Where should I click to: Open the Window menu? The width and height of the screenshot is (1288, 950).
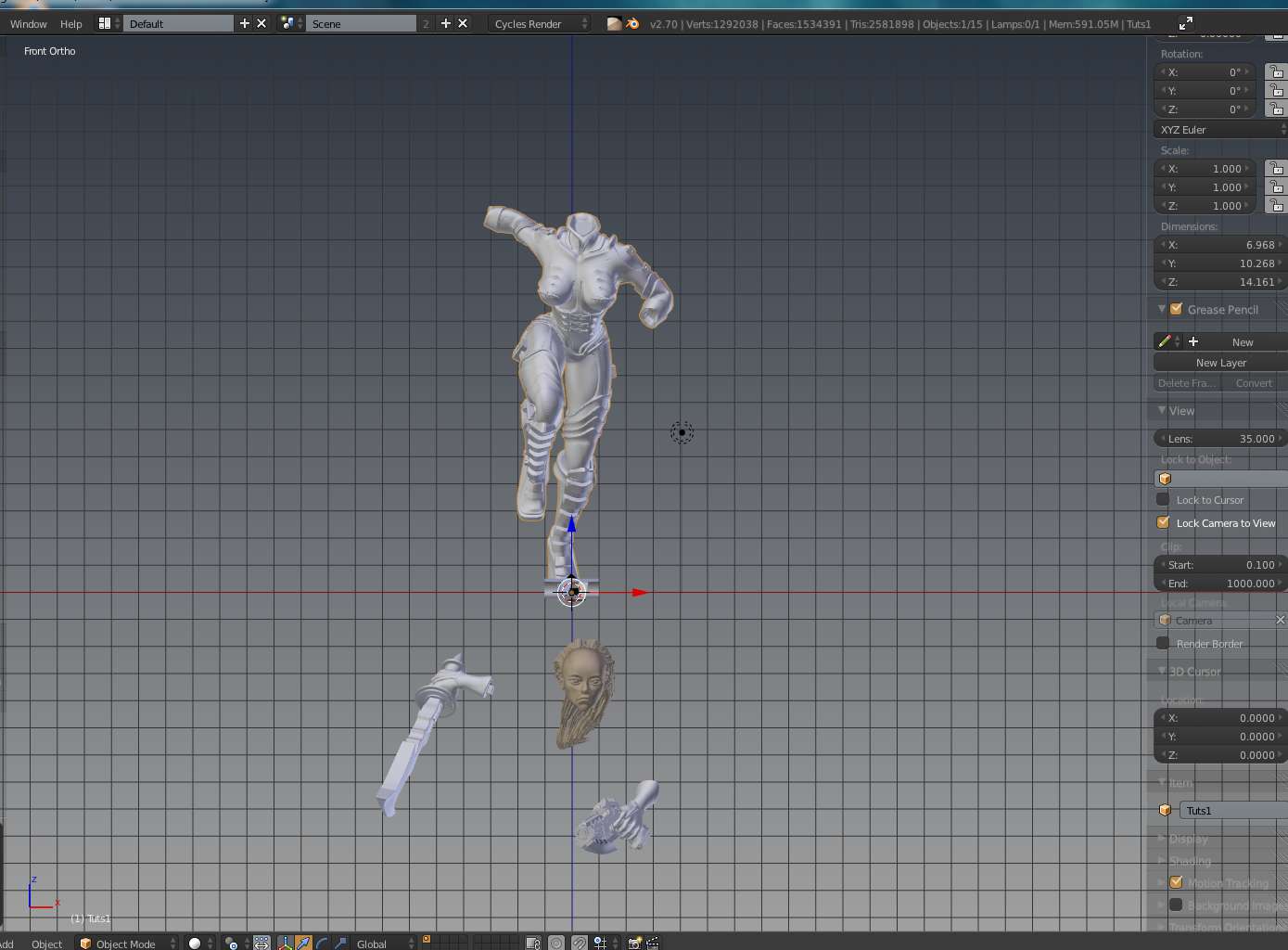click(x=29, y=24)
